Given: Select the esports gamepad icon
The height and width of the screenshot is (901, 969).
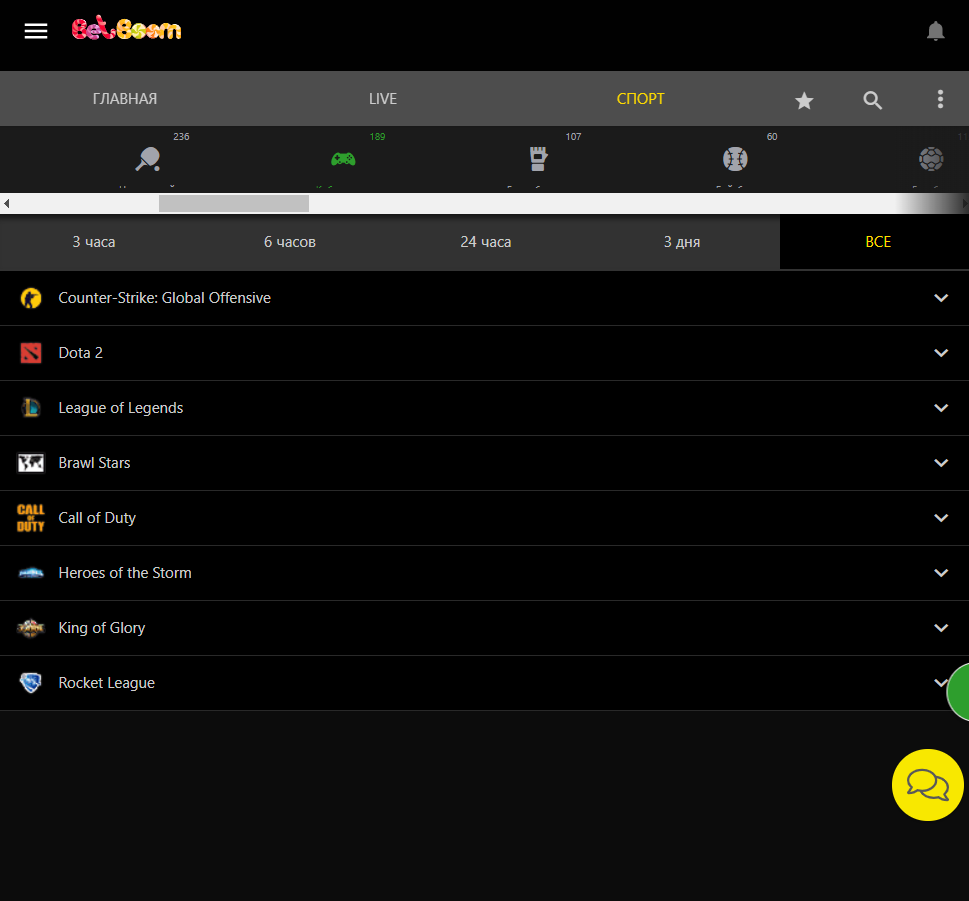Looking at the screenshot, I should [343, 159].
